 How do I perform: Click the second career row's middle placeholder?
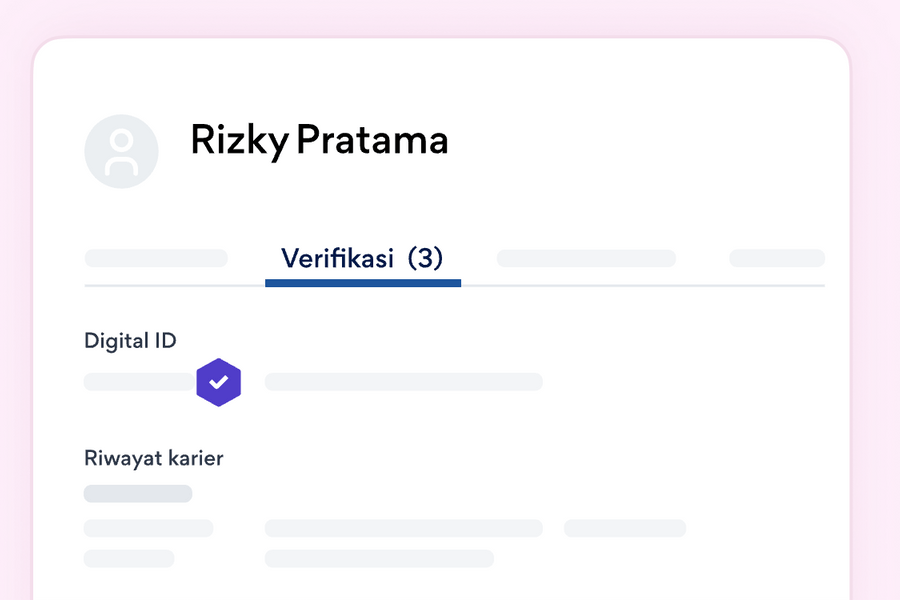(x=379, y=558)
